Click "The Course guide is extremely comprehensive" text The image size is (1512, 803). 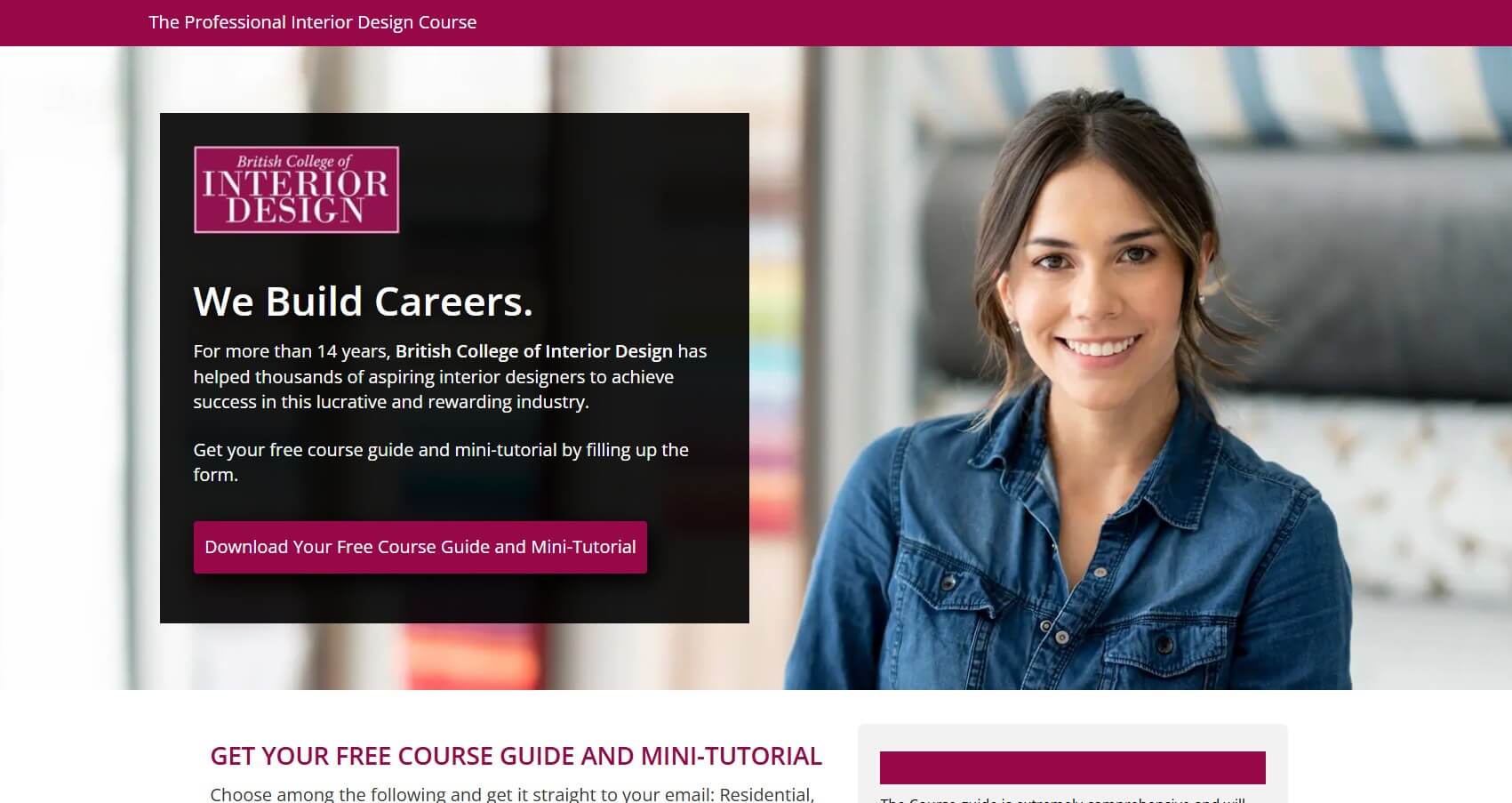pyautogui.click(x=1062, y=799)
